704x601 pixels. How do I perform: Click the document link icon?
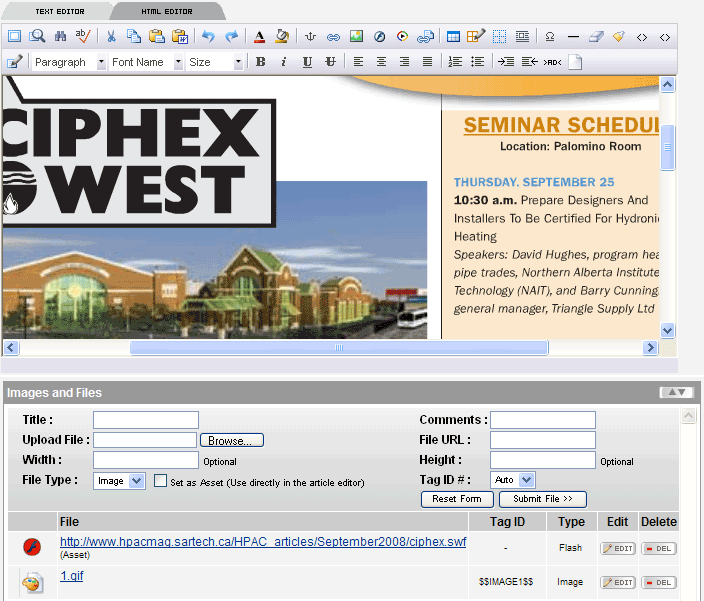click(425, 36)
